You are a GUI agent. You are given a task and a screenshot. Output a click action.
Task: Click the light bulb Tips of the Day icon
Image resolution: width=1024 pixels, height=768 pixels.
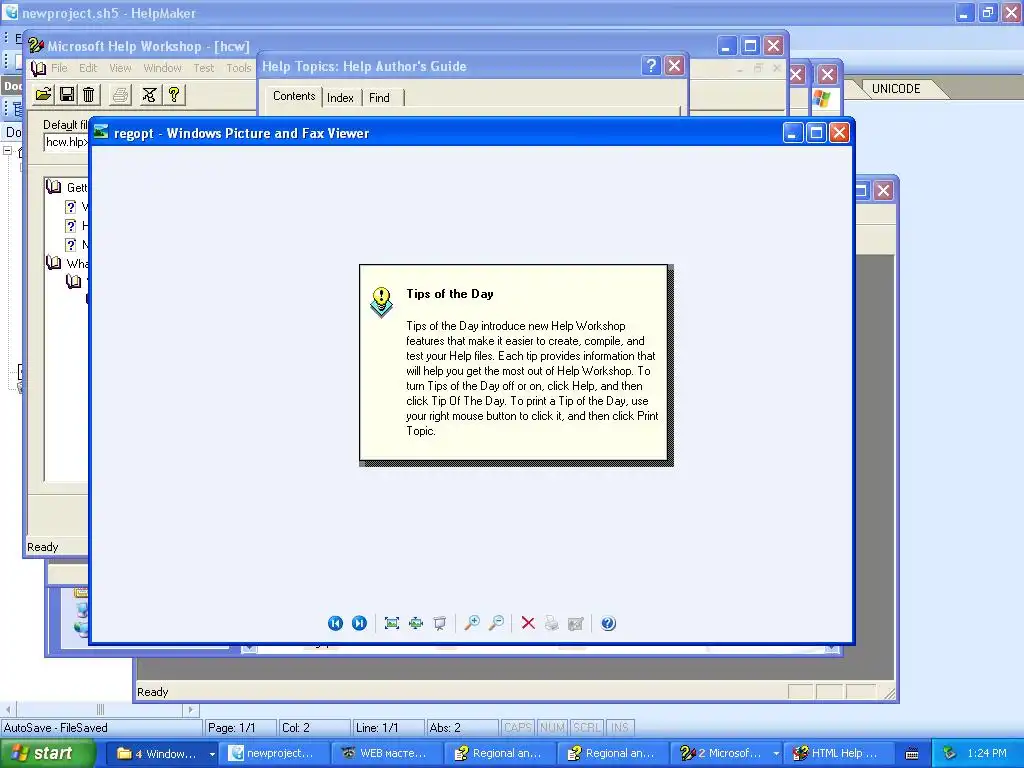(381, 302)
